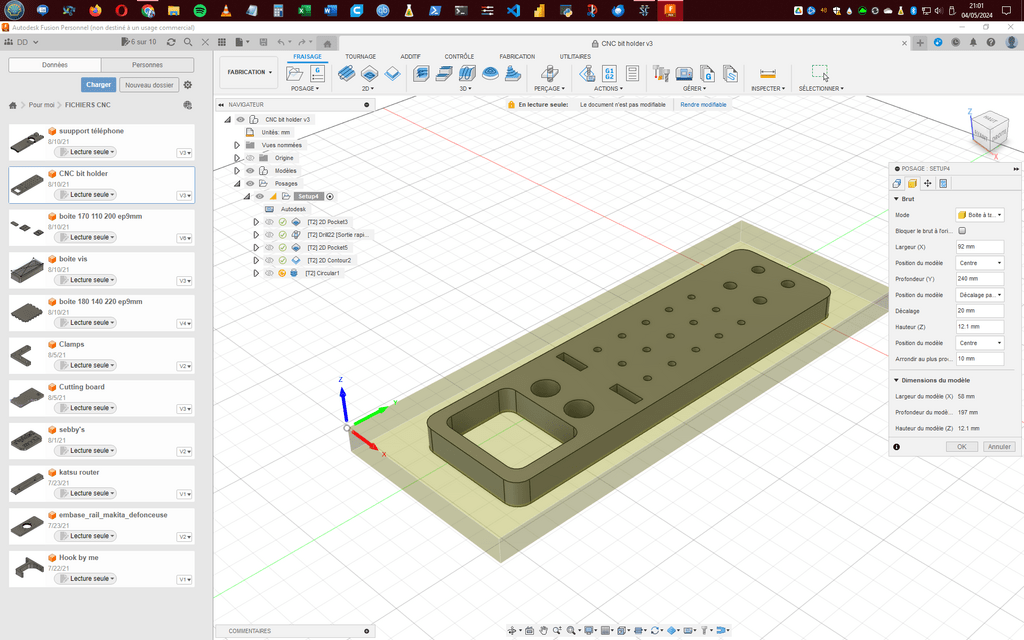This screenshot has width=1024, height=640.
Task: Open the Personnes tab in the data panel
Action: pos(148,65)
